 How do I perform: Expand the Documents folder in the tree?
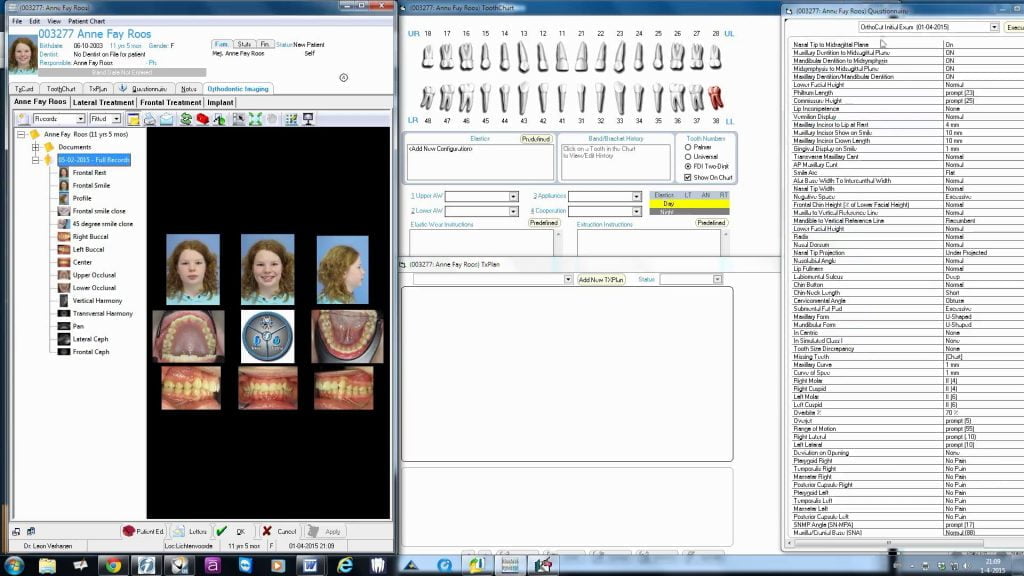[35, 147]
